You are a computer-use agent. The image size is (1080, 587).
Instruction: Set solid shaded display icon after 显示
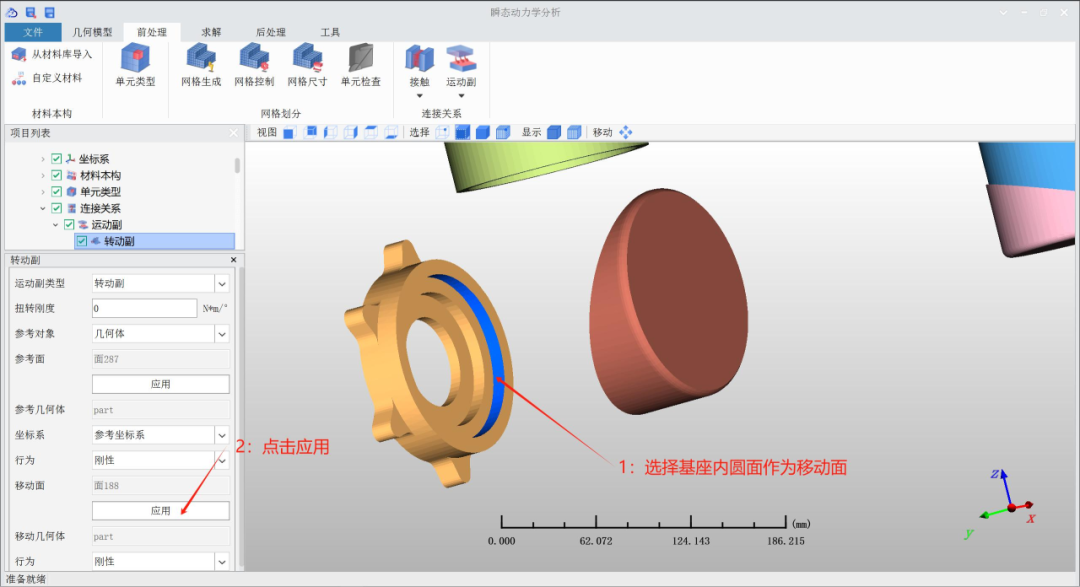(554, 132)
